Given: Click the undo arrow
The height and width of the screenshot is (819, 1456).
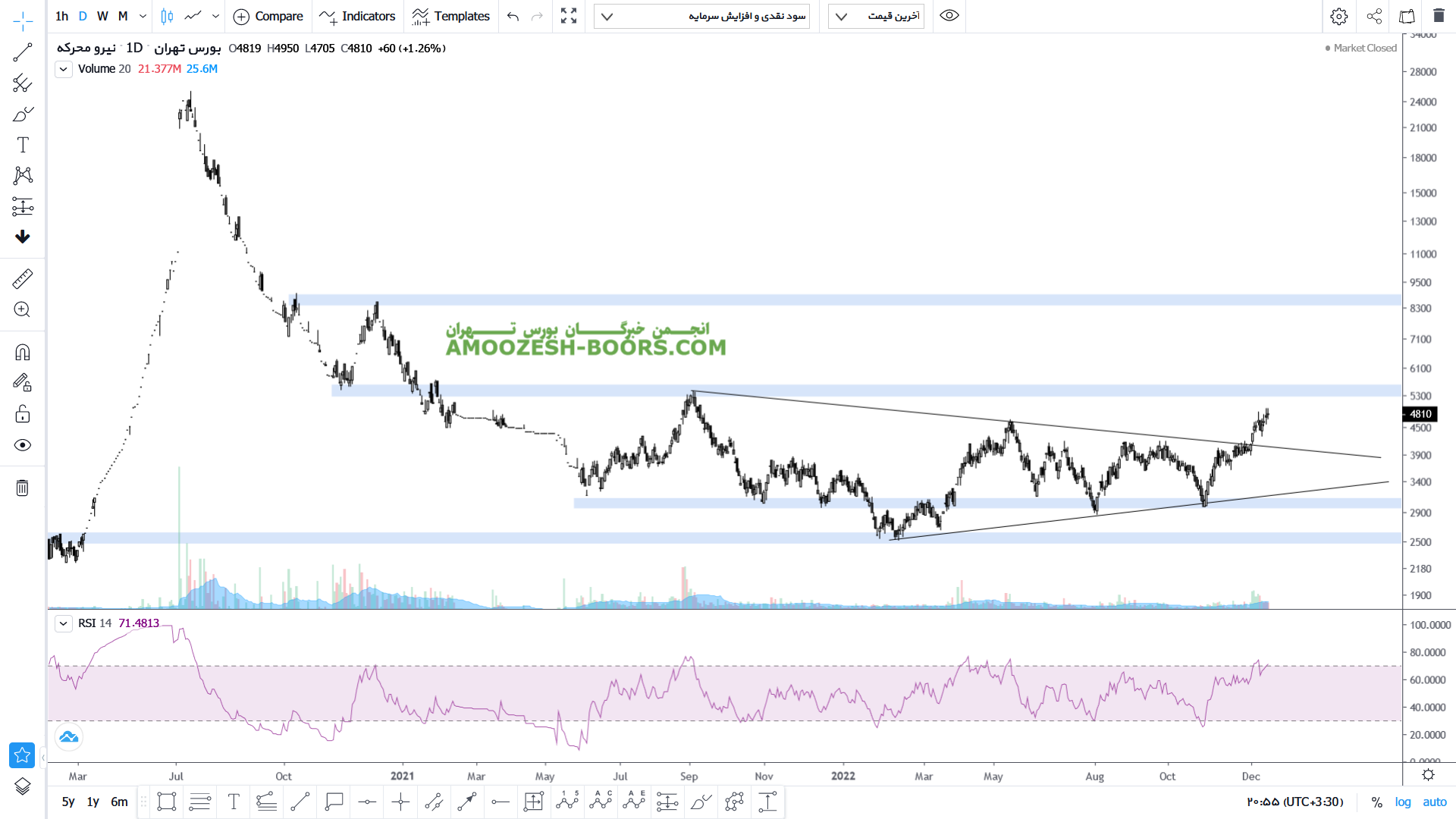Looking at the screenshot, I should pos(513,16).
